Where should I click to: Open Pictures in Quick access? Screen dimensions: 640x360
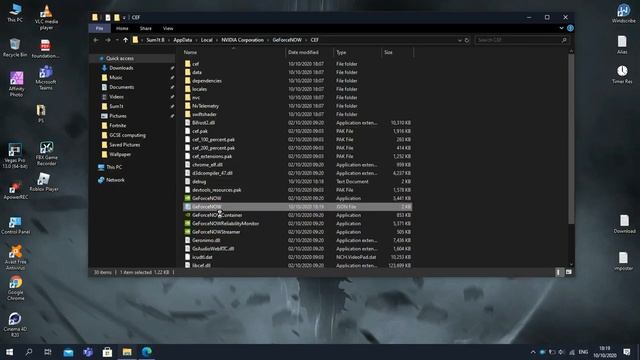(118, 116)
